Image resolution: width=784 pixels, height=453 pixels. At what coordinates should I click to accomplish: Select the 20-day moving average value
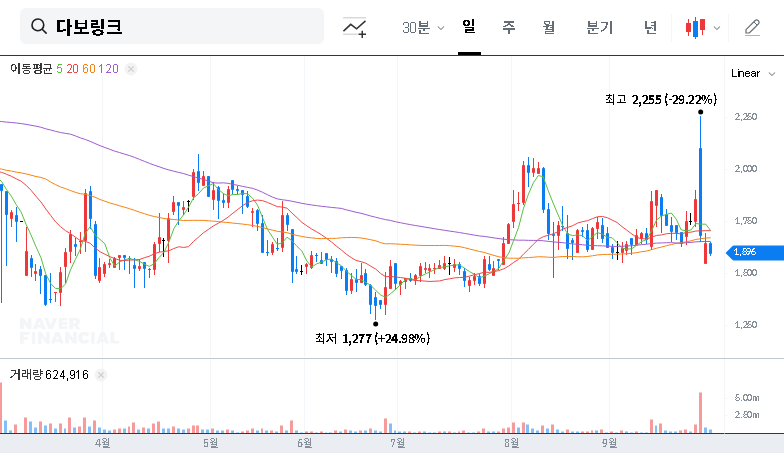[x=72, y=69]
